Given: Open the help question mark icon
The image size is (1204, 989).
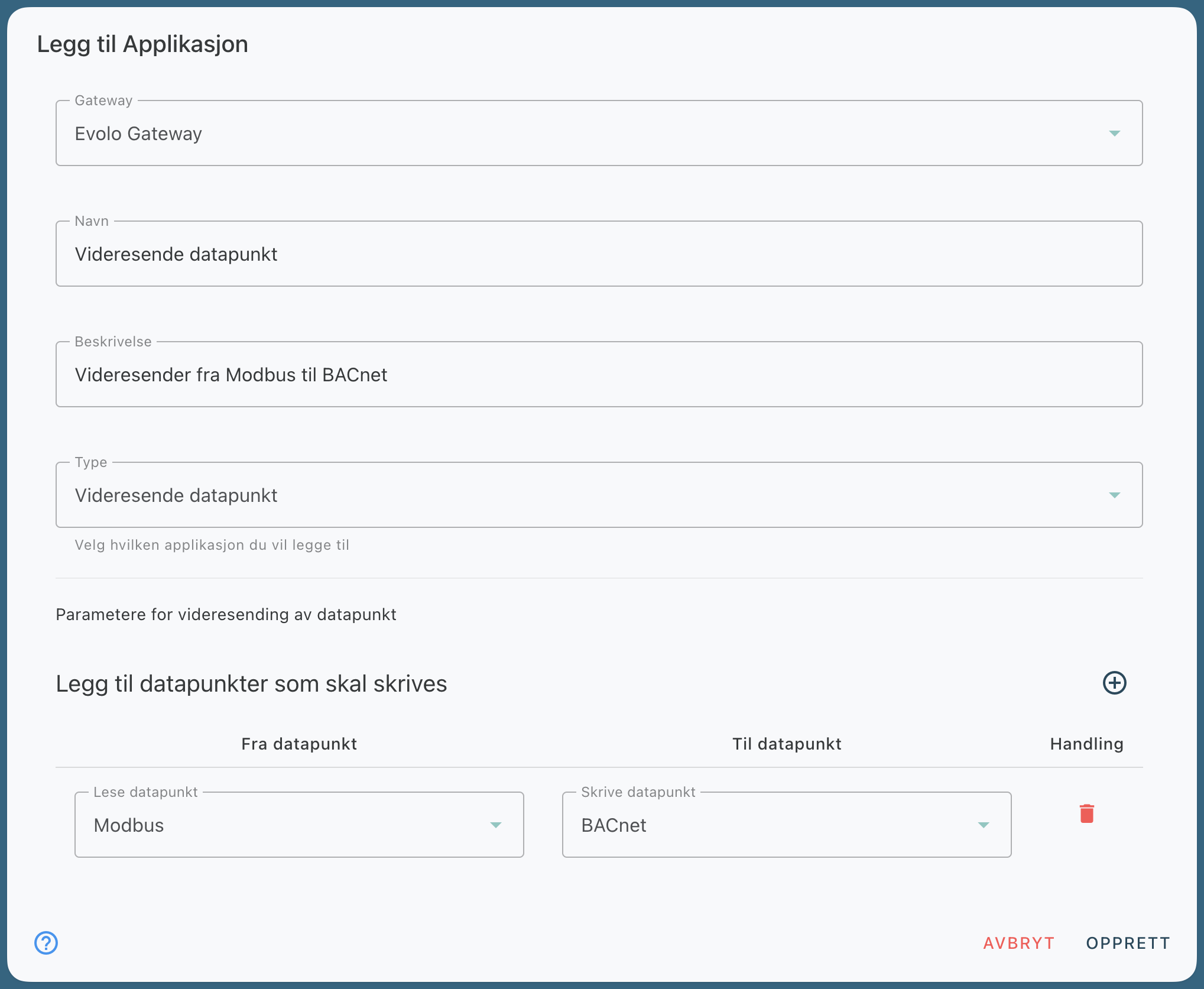Looking at the screenshot, I should (x=46, y=943).
